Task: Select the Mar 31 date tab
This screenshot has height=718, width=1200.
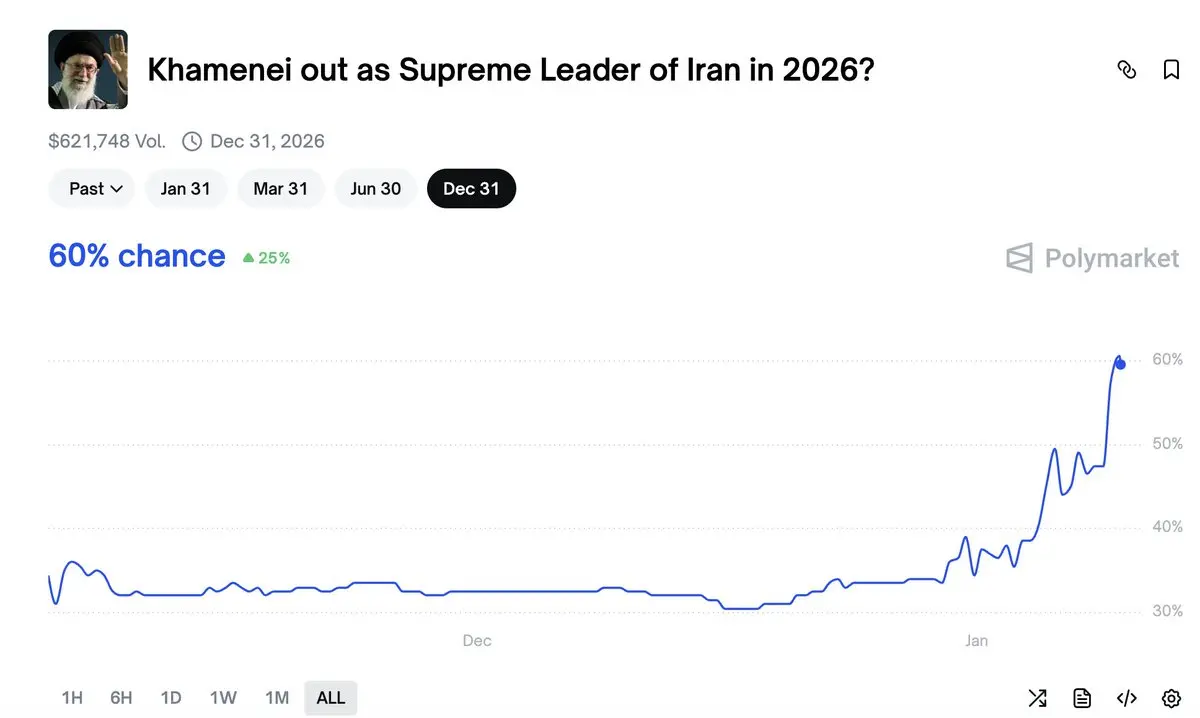Action: [x=281, y=188]
